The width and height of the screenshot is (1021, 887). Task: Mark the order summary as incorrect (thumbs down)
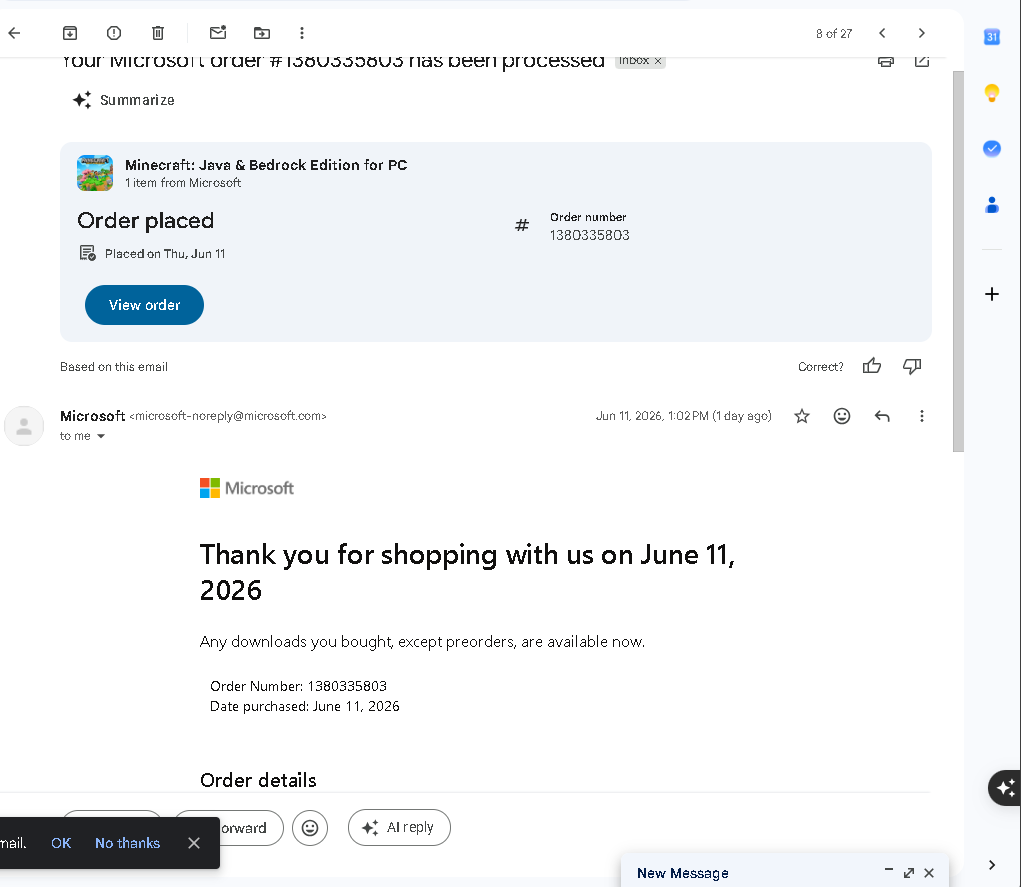[x=912, y=367]
